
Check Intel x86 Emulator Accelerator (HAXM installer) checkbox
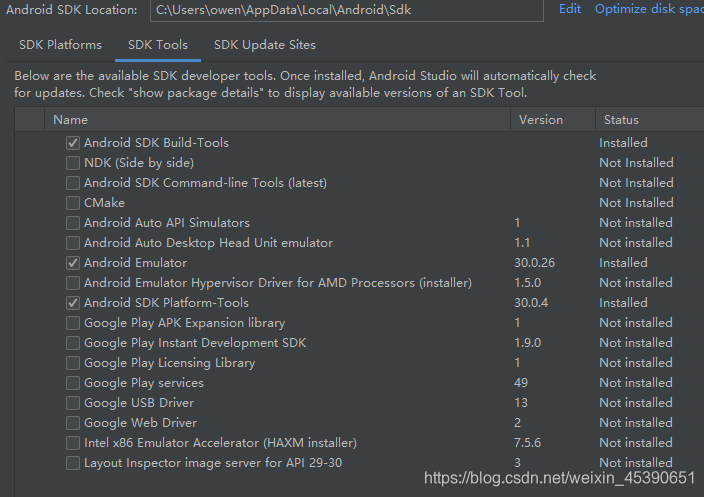pyautogui.click(x=73, y=443)
